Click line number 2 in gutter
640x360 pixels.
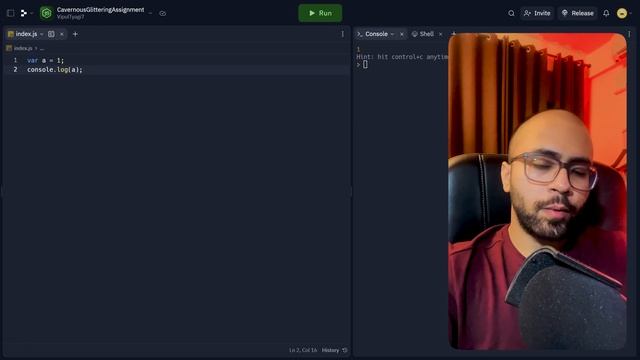coord(16,70)
